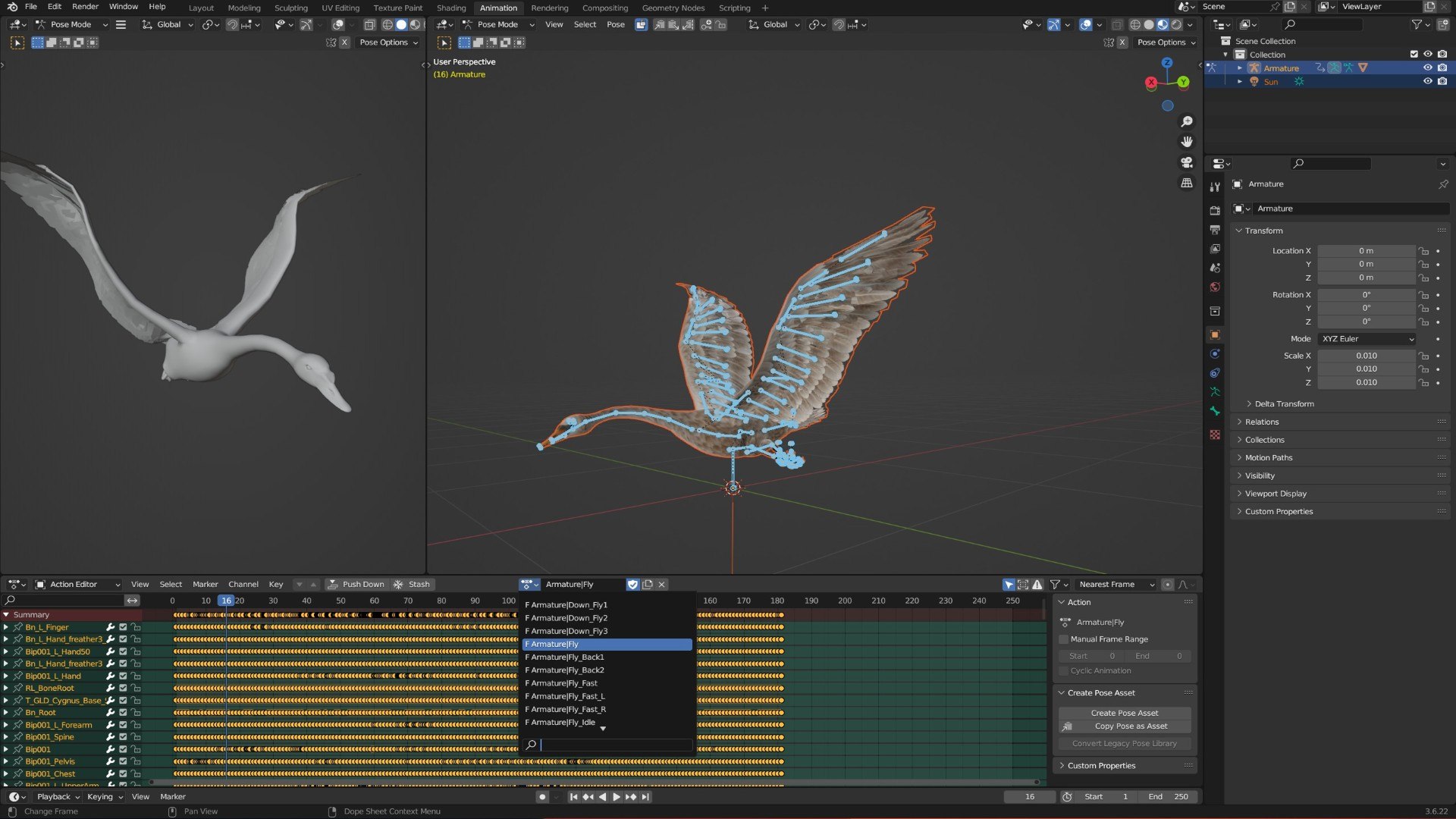Viewport: 1456px width, 819px height.
Task: Toggle Sun visibility eye icon
Action: (1427, 82)
